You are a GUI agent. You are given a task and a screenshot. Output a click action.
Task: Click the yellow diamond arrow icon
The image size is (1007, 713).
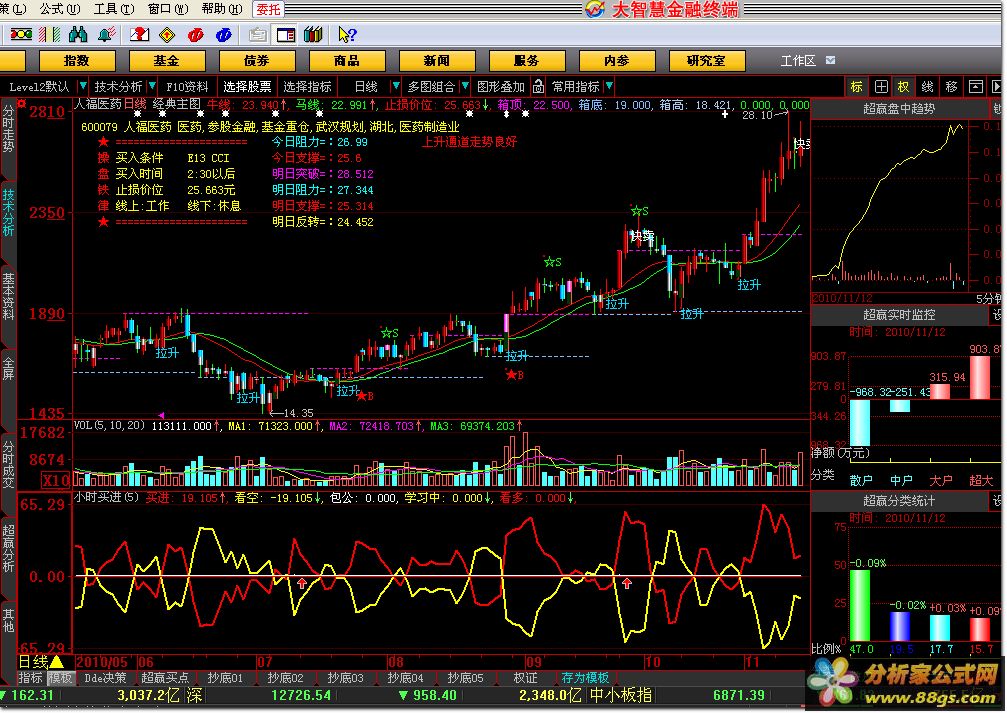pyautogui.click(x=167, y=35)
